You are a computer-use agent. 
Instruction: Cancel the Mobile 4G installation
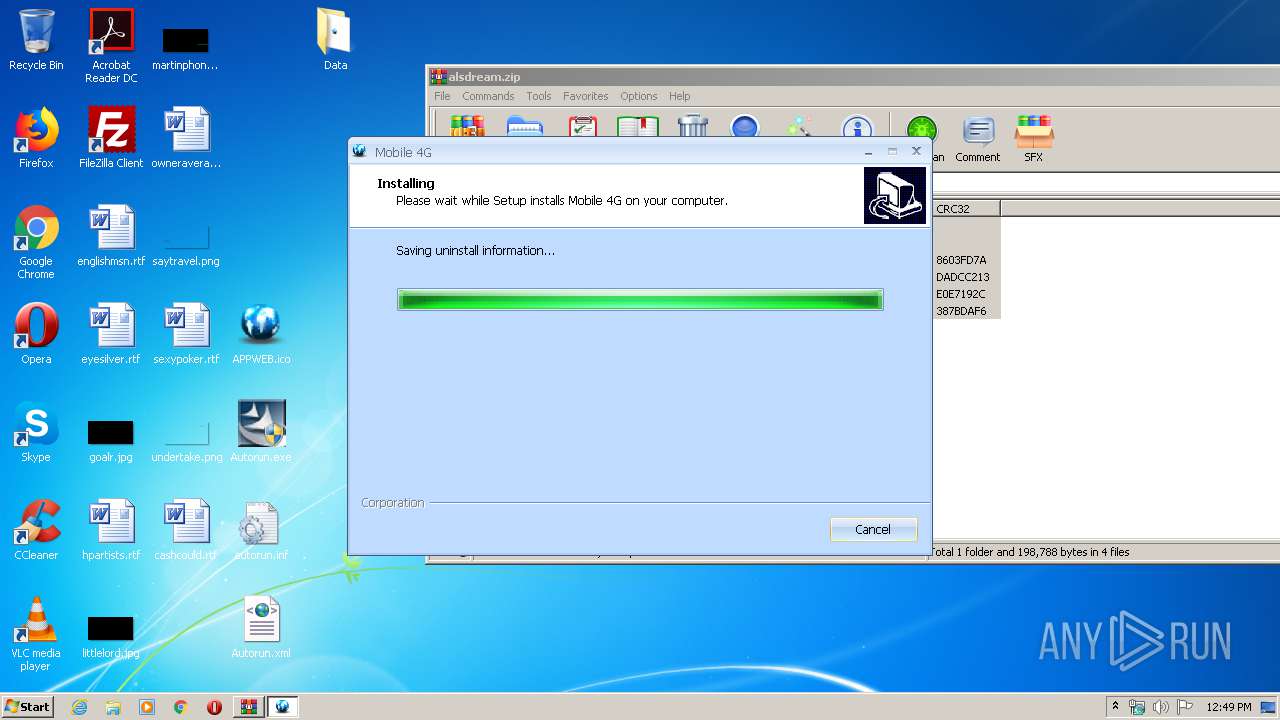click(x=873, y=529)
